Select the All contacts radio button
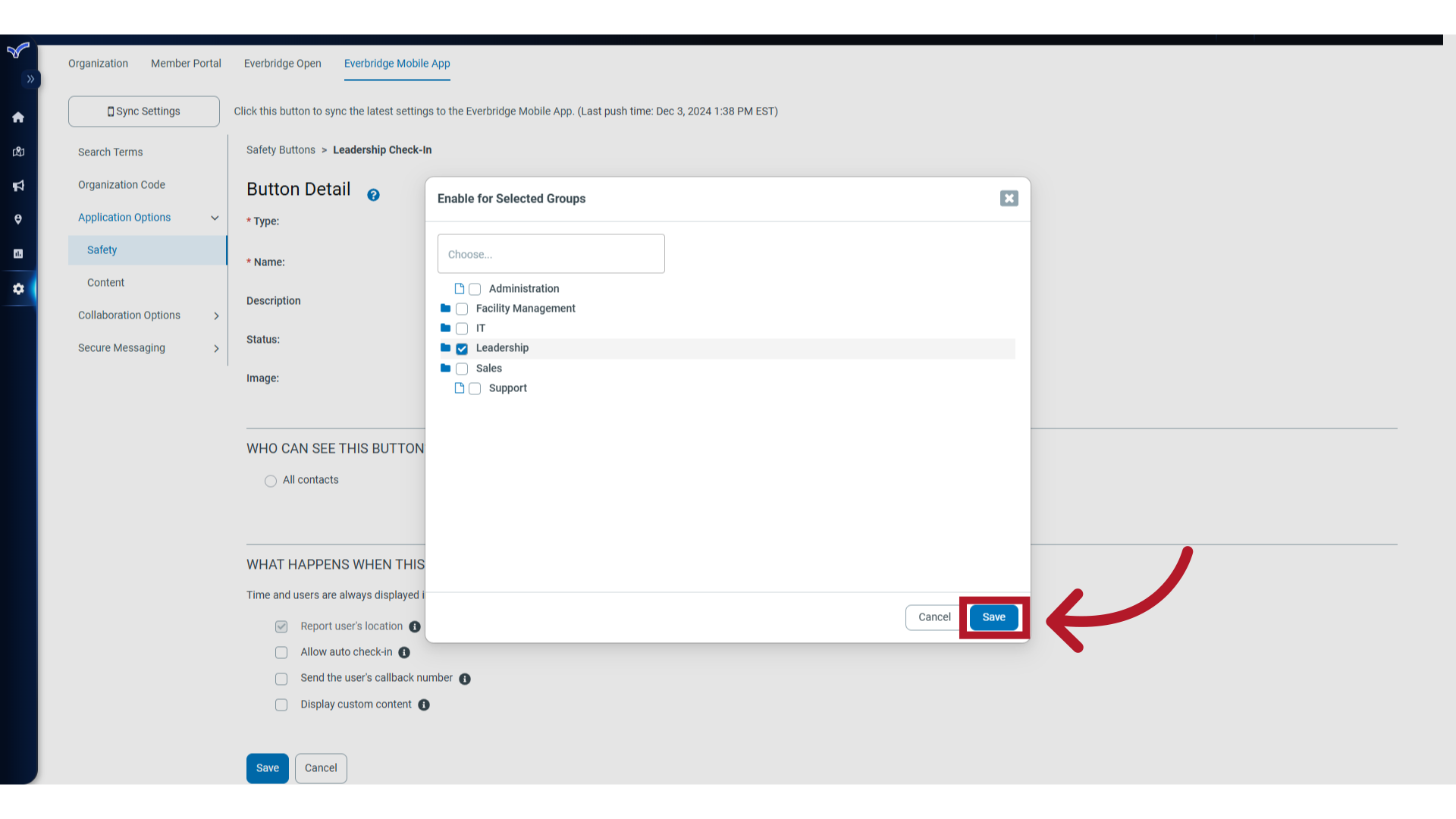Image resolution: width=1456 pixels, height=819 pixels. tap(271, 481)
